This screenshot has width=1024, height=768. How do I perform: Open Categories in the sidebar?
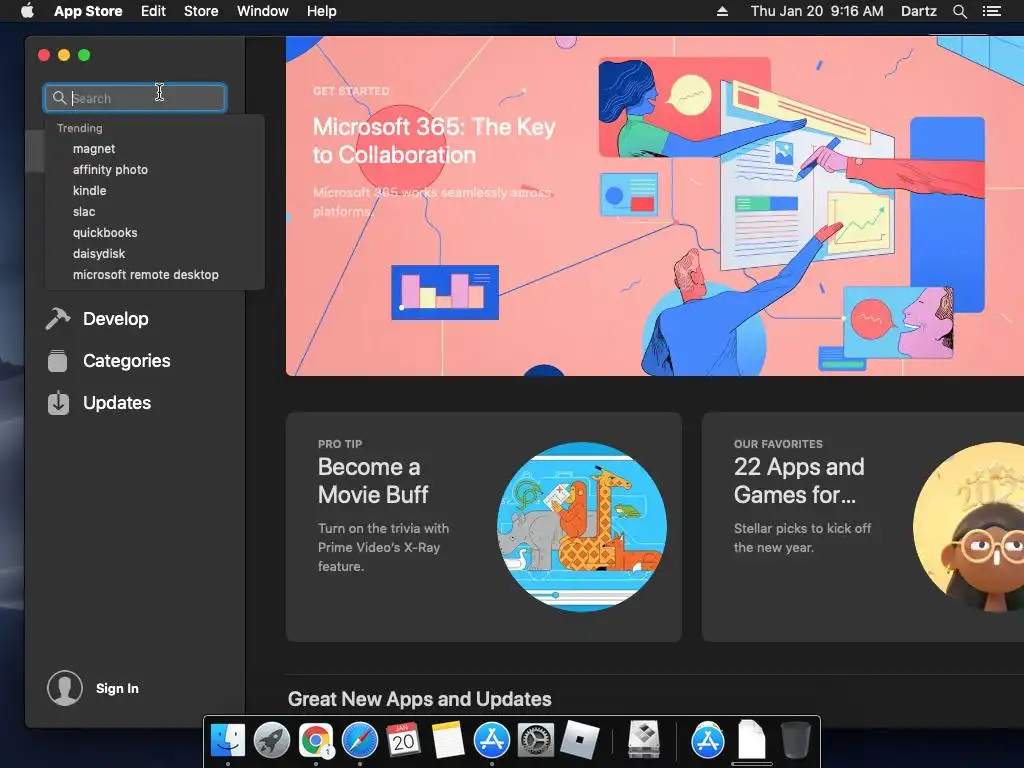[127, 360]
